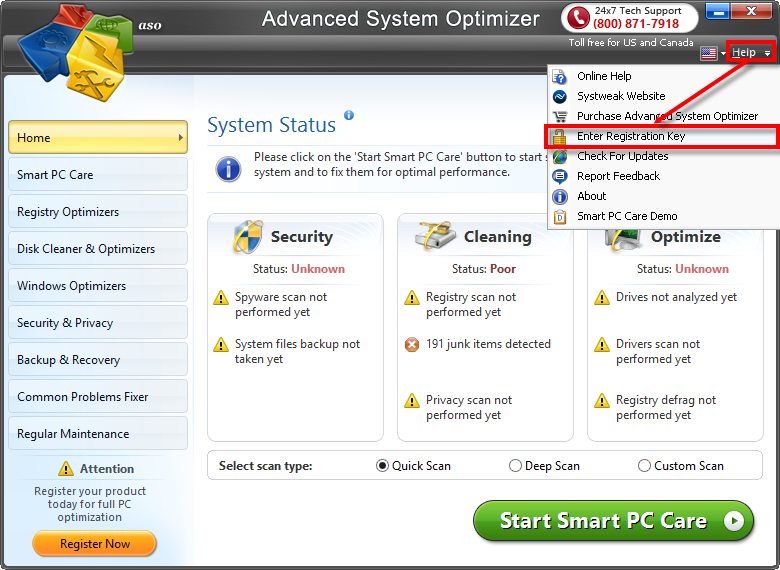Click the Smart PC Care Demo document icon

[560, 217]
